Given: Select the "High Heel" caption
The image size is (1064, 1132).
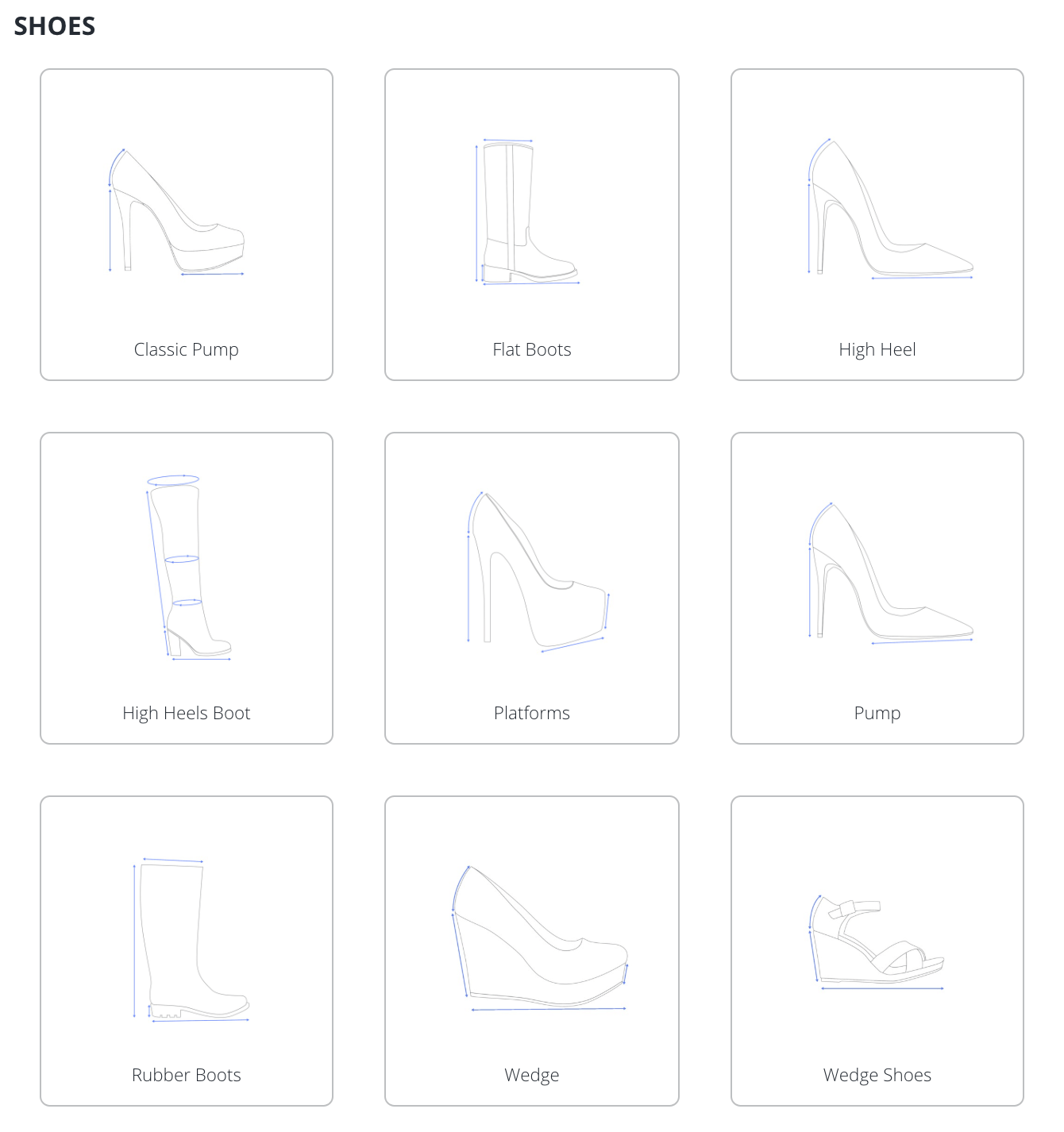Looking at the screenshot, I should [877, 350].
